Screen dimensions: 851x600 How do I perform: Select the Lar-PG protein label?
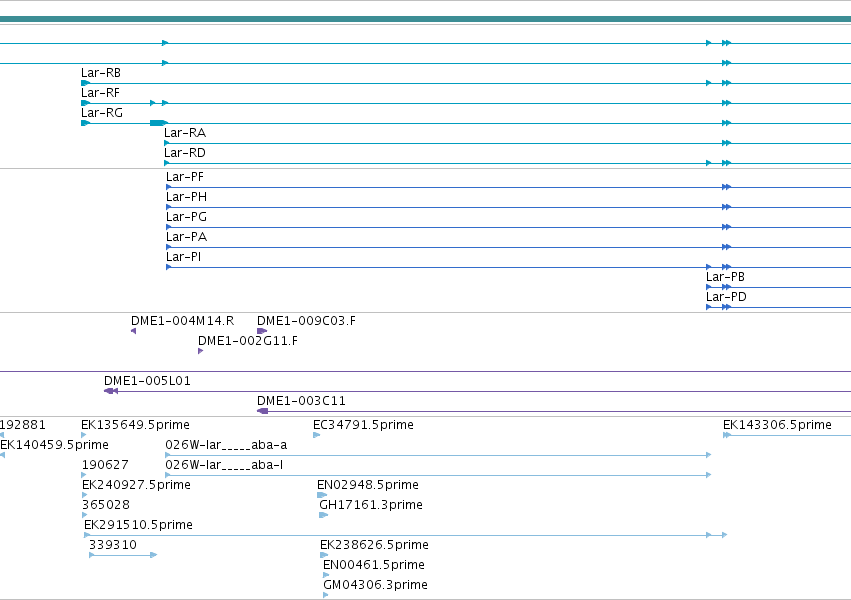click(x=187, y=217)
